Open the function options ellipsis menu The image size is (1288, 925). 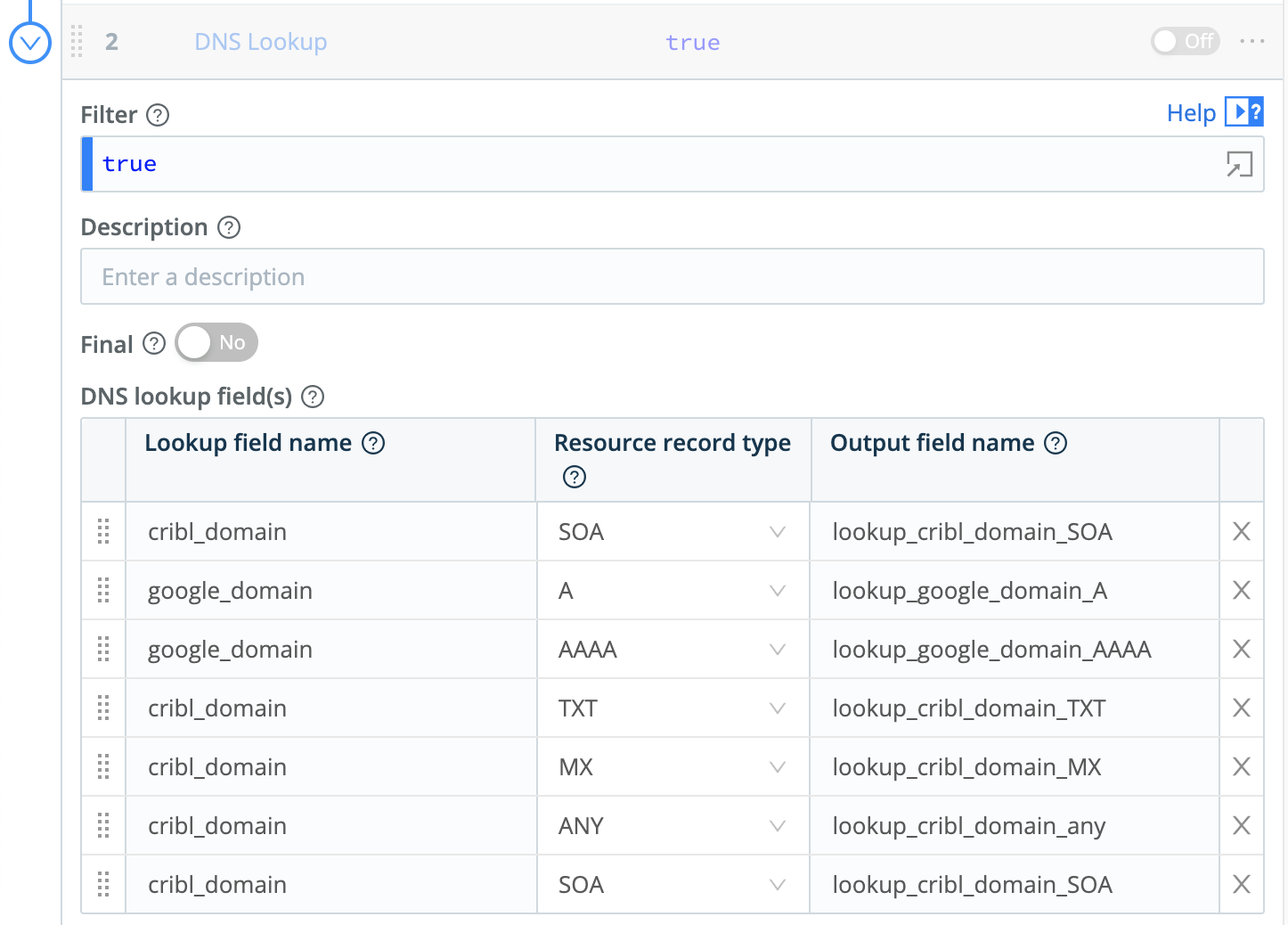point(1252,41)
